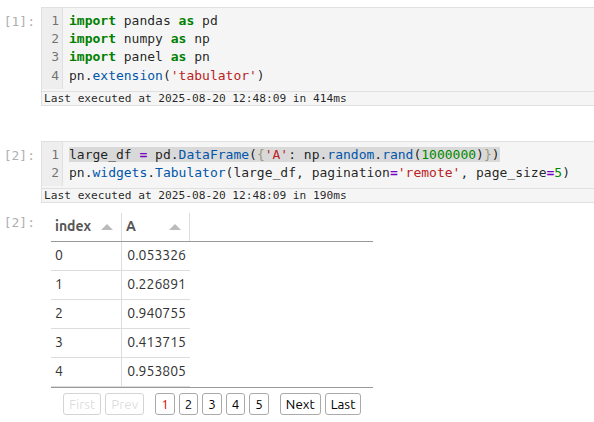Click execution time text showing 414ms
The height and width of the screenshot is (422, 594).
coord(195,98)
